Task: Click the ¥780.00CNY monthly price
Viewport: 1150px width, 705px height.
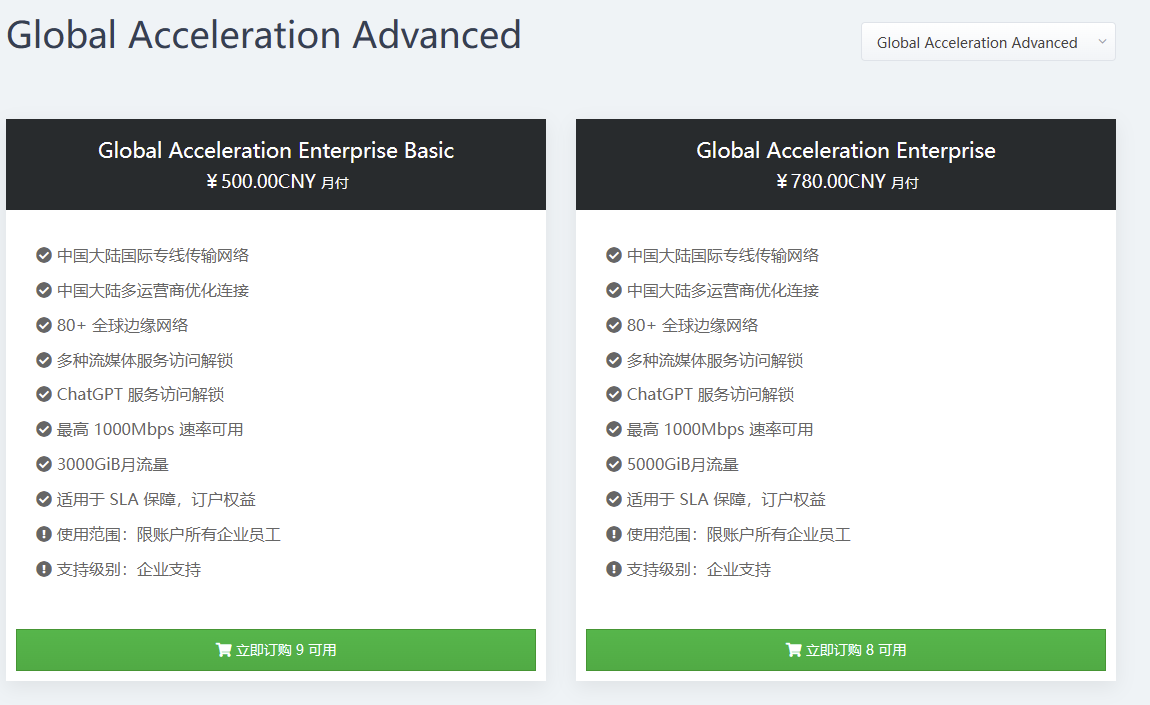Action: click(846, 181)
